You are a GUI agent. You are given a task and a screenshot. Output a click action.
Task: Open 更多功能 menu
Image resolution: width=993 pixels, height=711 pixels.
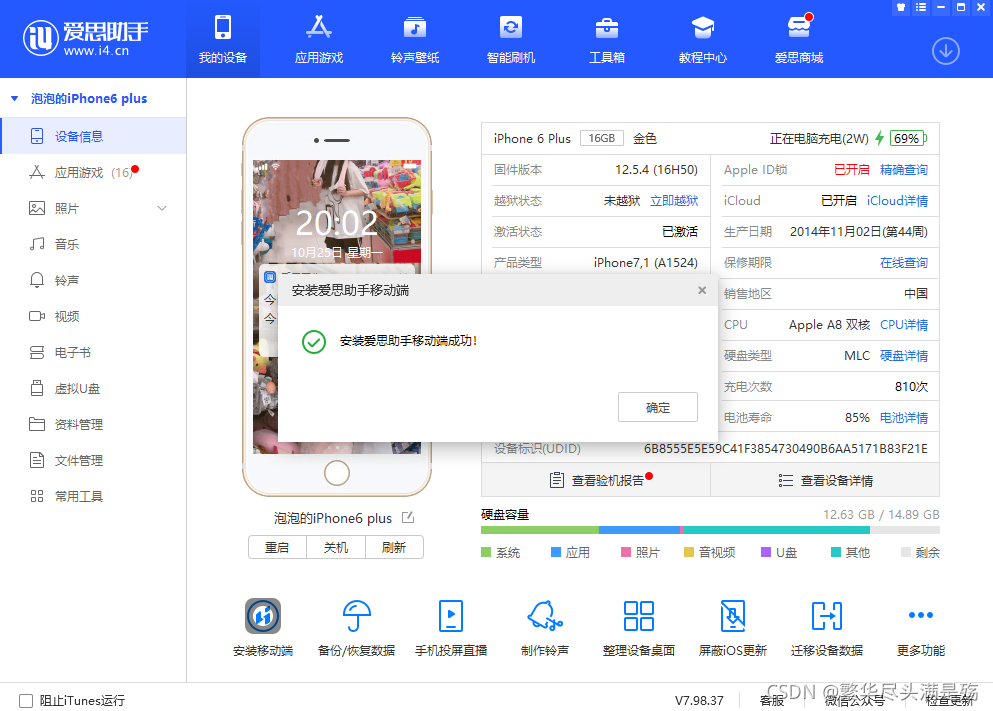click(921, 627)
